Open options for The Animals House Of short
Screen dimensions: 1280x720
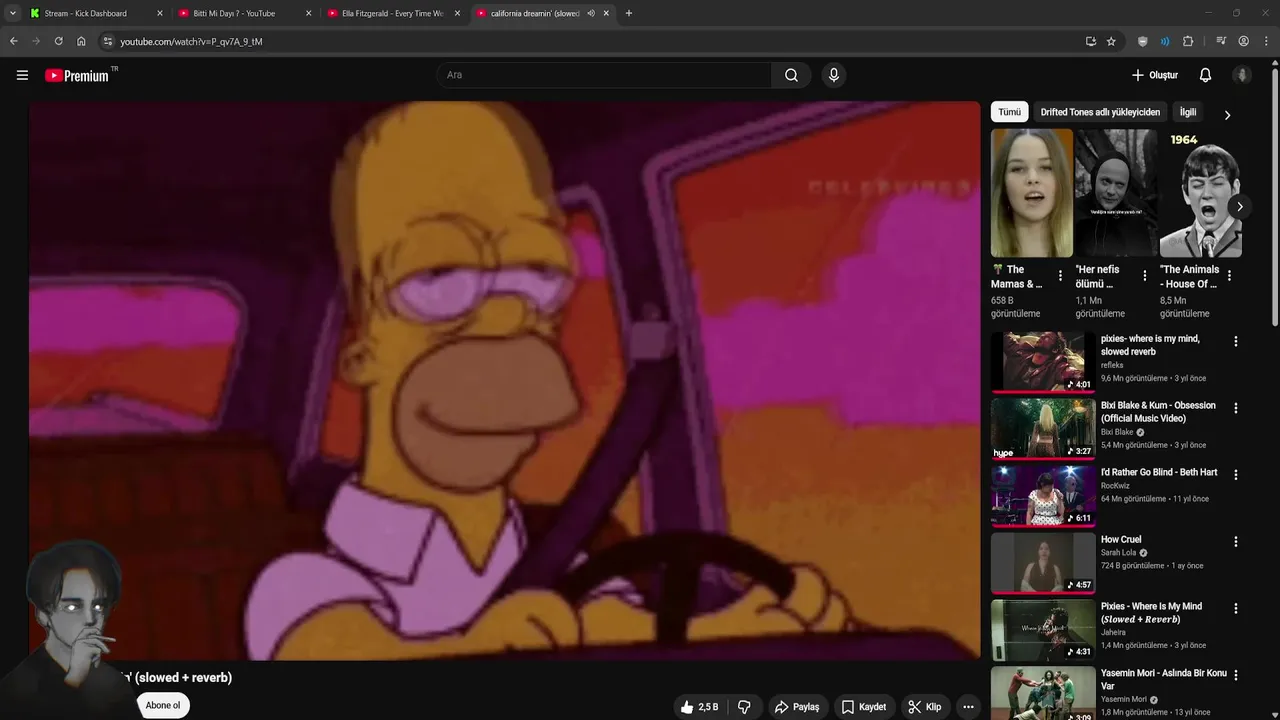(1229, 275)
